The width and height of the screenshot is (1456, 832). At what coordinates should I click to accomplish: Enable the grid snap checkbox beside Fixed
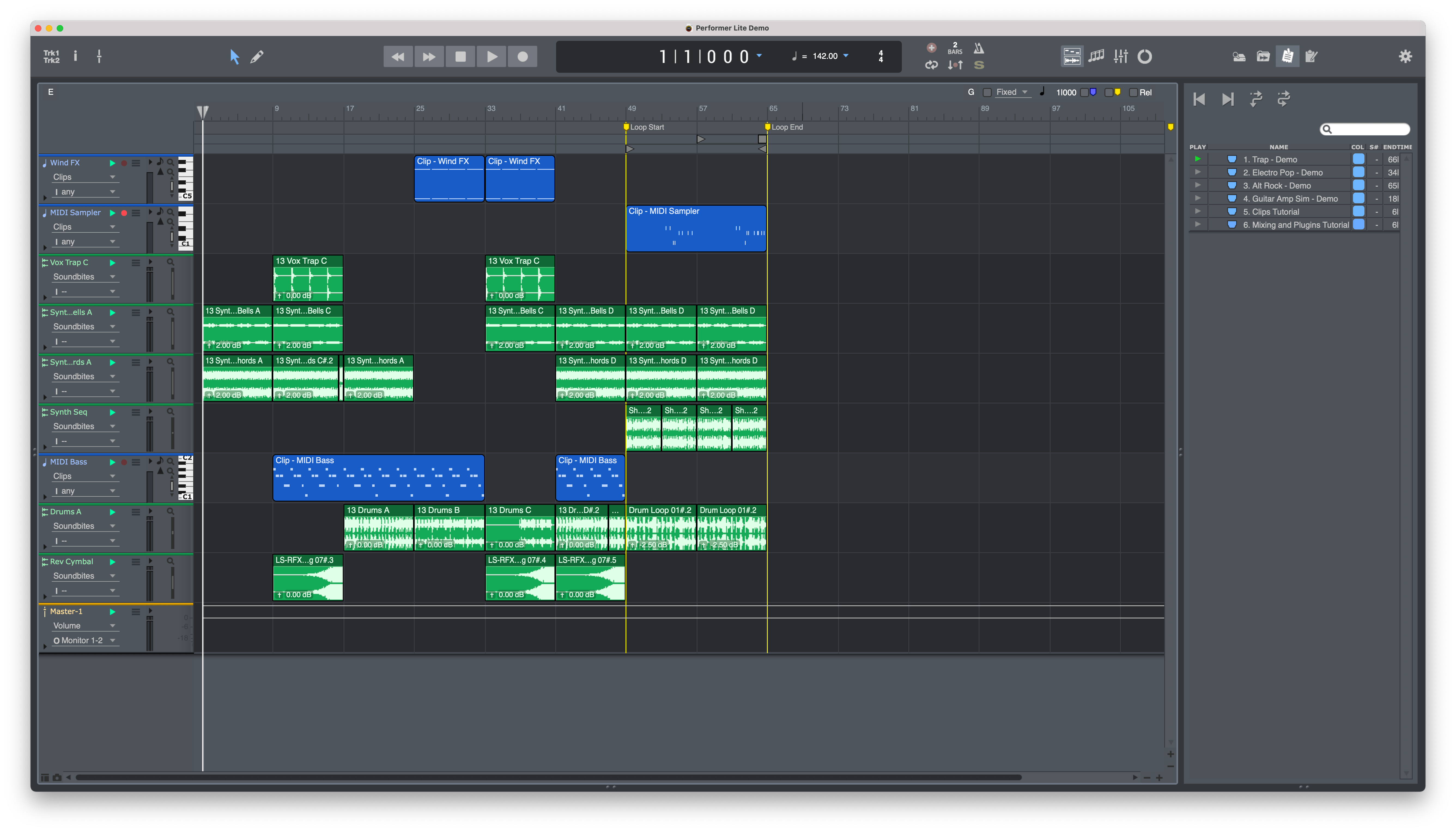[987, 93]
